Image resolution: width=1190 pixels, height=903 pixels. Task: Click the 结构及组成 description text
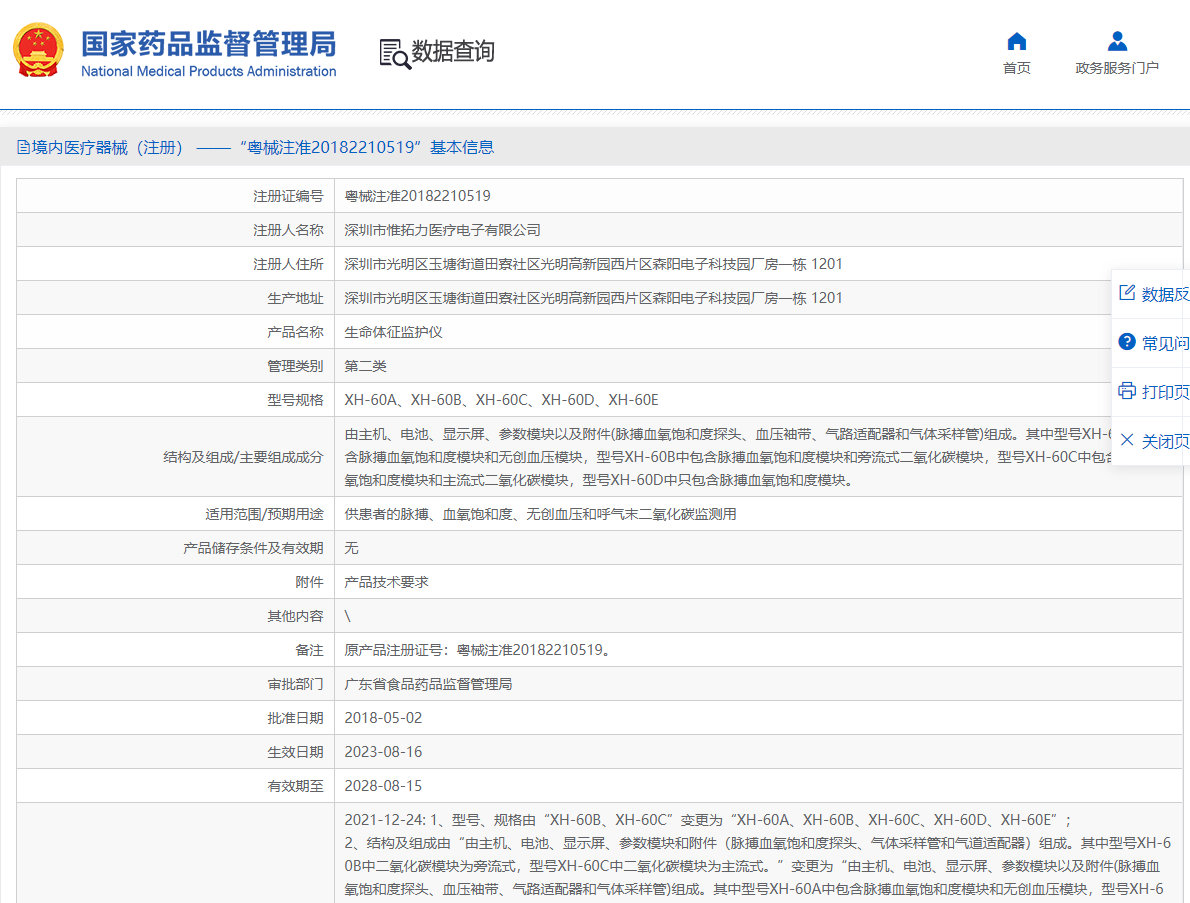click(729, 457)
